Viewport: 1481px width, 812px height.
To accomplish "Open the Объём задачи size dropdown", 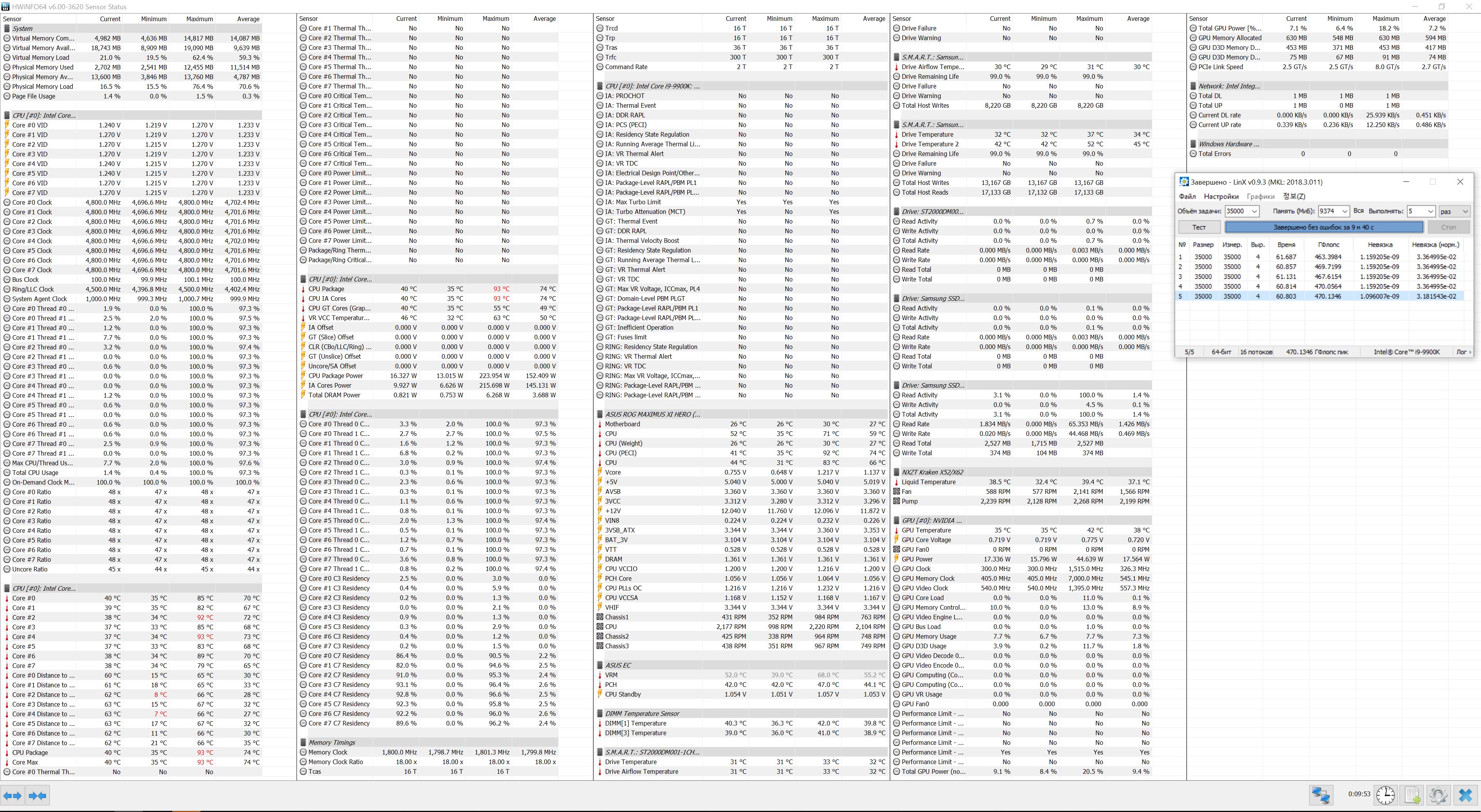I will pyautogui.click(x=1255, y=212).
